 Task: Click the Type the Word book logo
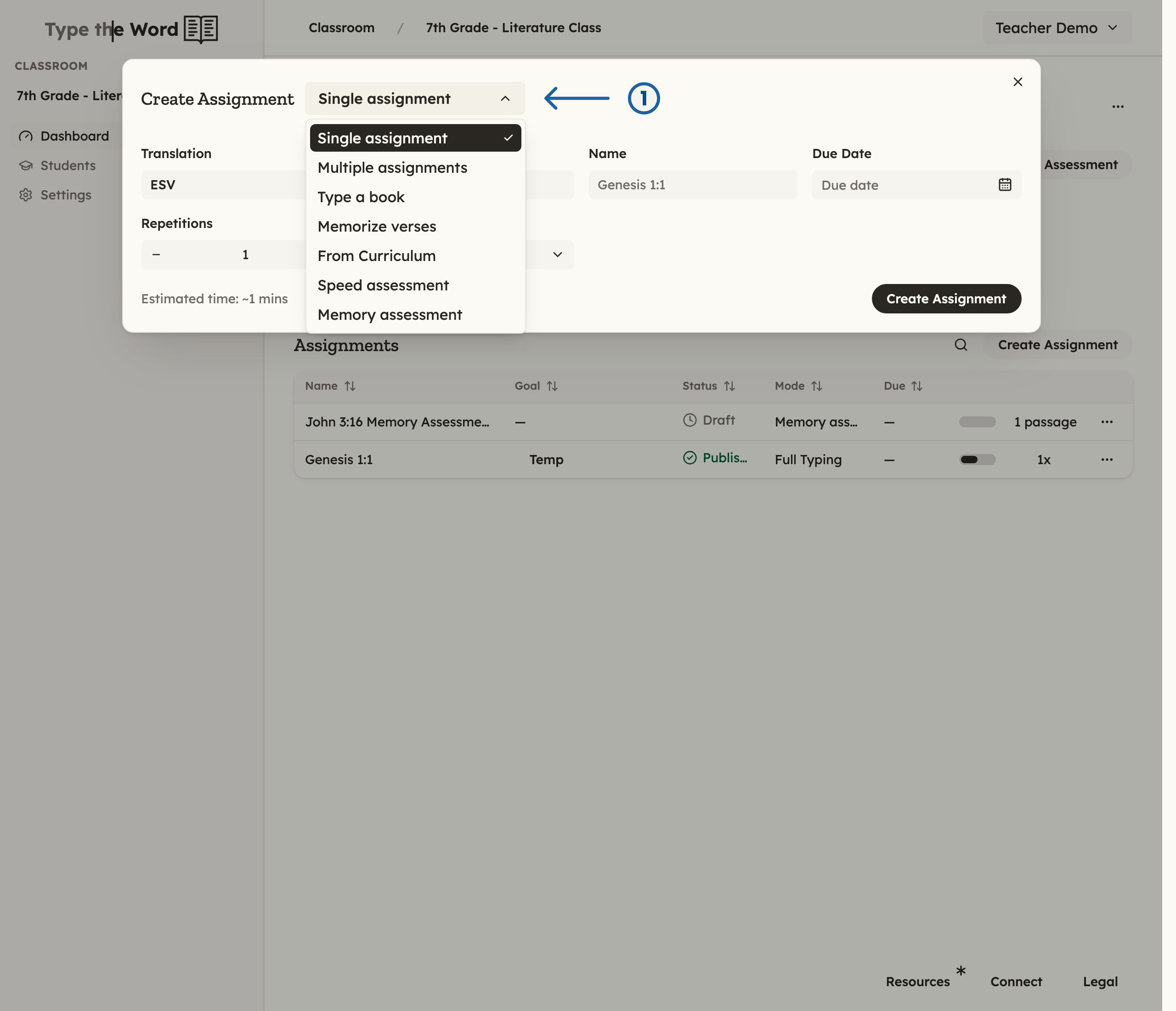(201, 29)
